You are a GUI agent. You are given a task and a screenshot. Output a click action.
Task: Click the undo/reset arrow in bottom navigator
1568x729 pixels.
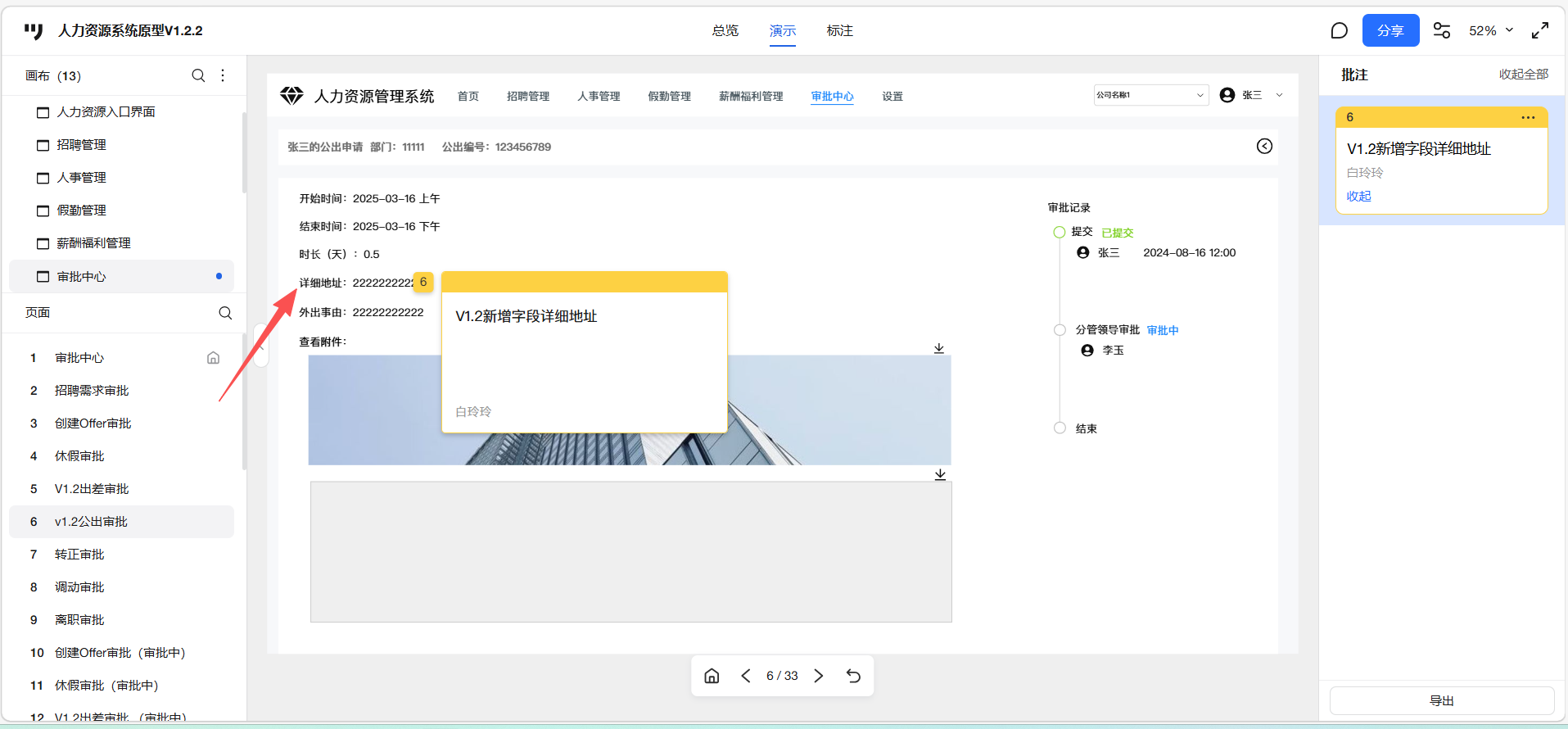[x=853, y=676]
